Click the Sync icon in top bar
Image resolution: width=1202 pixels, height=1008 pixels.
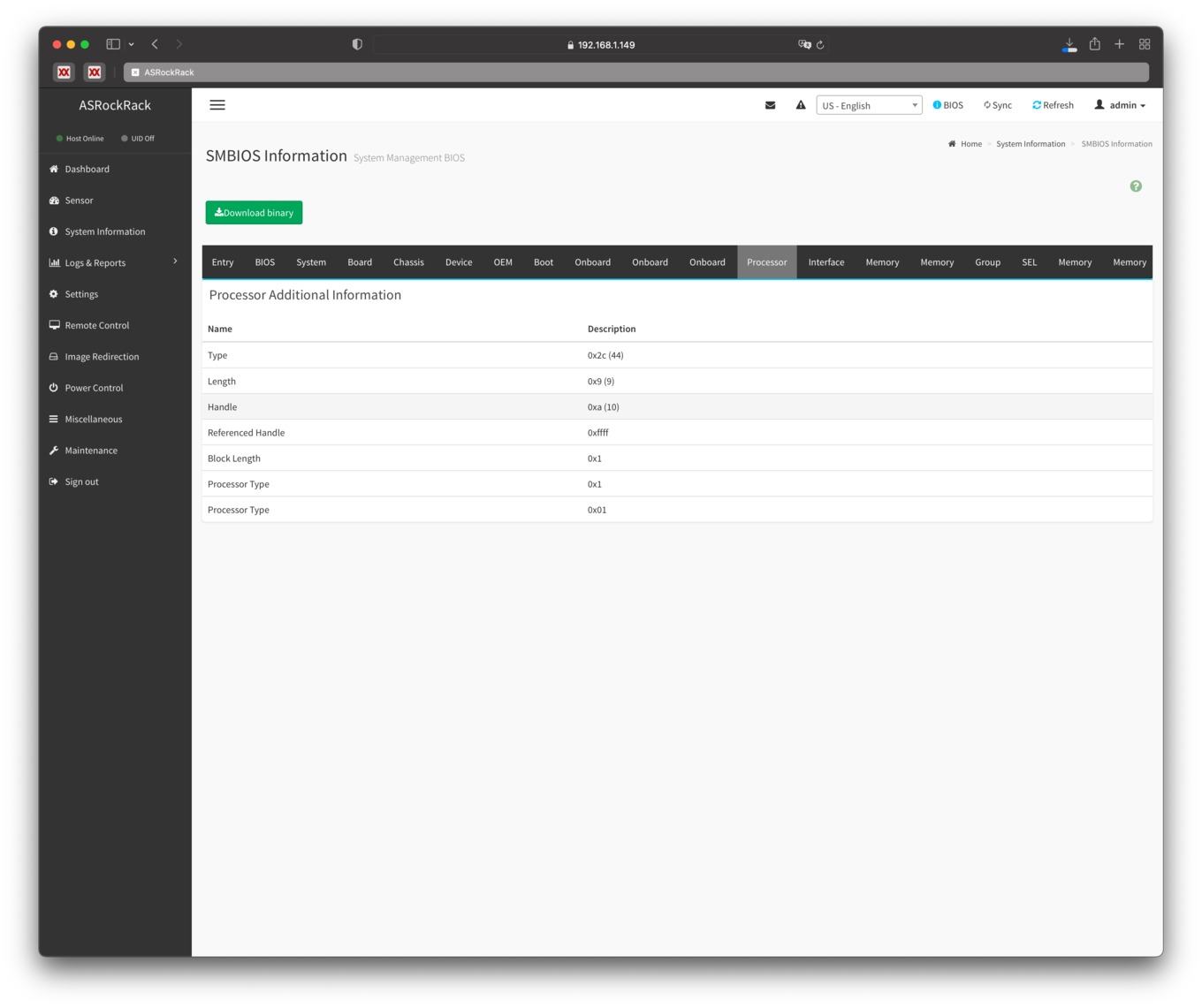click(x=998, y=105)
